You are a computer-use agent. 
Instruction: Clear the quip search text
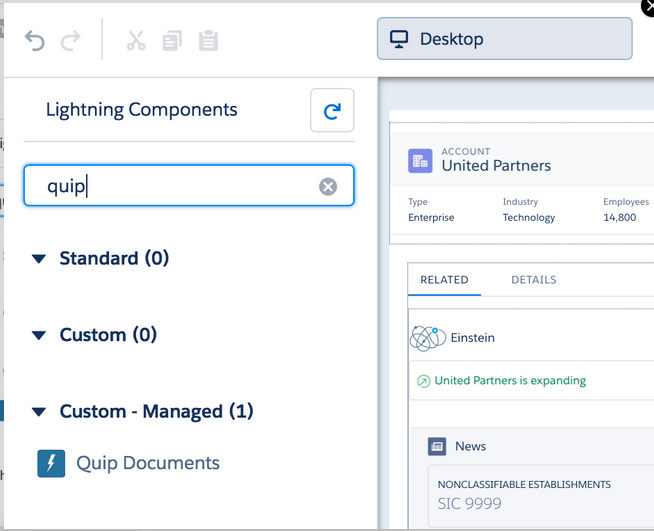(x=328, y=186)
